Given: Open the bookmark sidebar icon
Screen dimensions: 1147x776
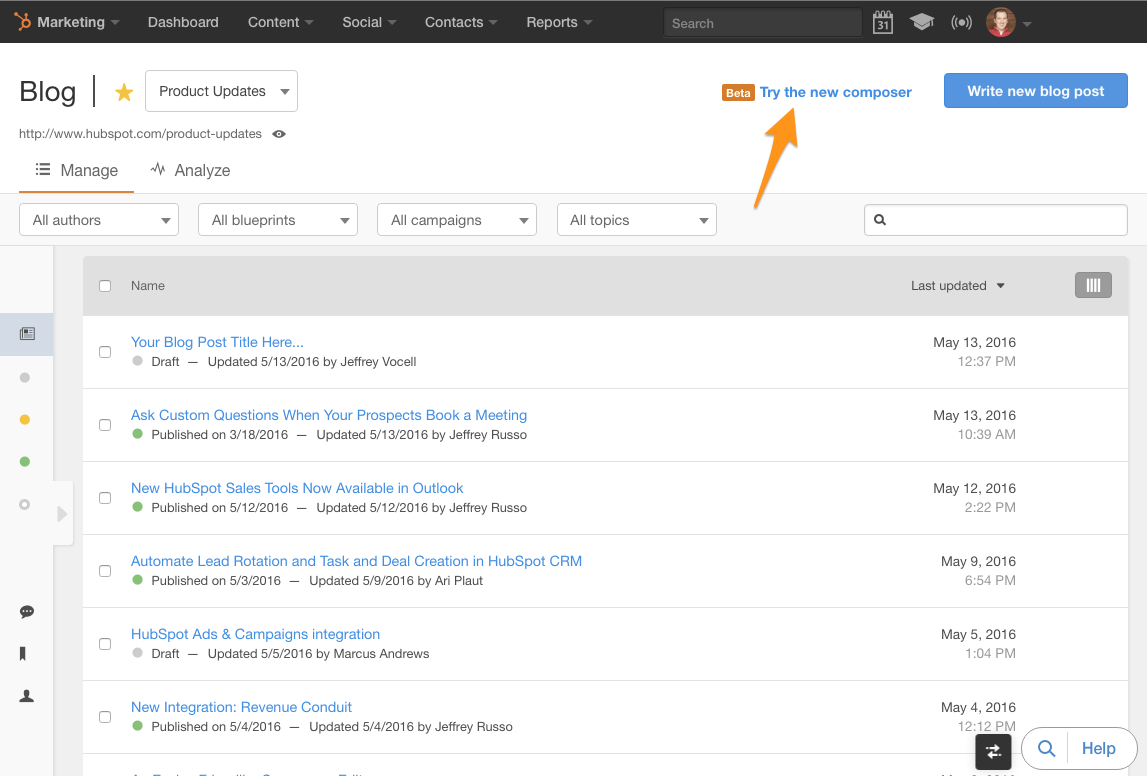Looking at the screenshot, I should click(x=23, y=653).
